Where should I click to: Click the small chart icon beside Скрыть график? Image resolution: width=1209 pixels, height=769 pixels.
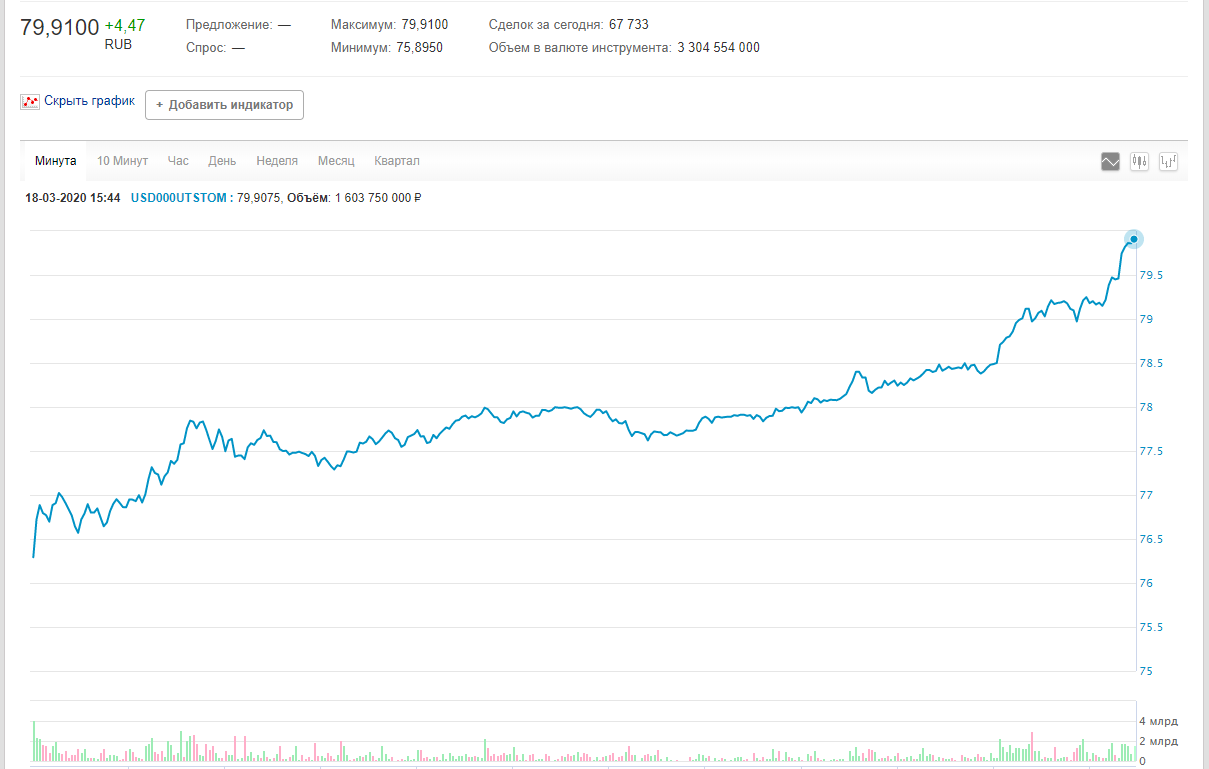30,102
